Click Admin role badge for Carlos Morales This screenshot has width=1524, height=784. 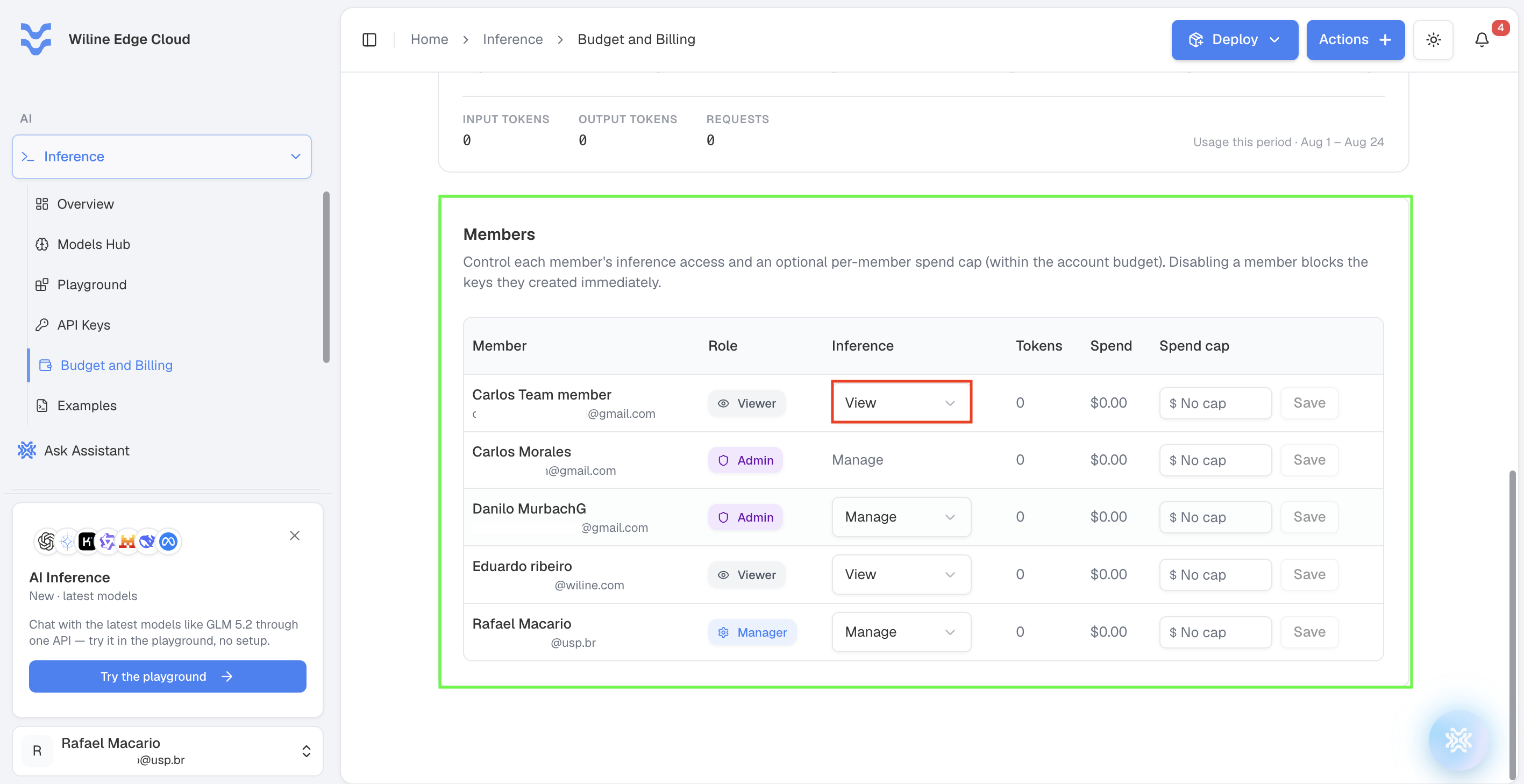coord(745,460)
